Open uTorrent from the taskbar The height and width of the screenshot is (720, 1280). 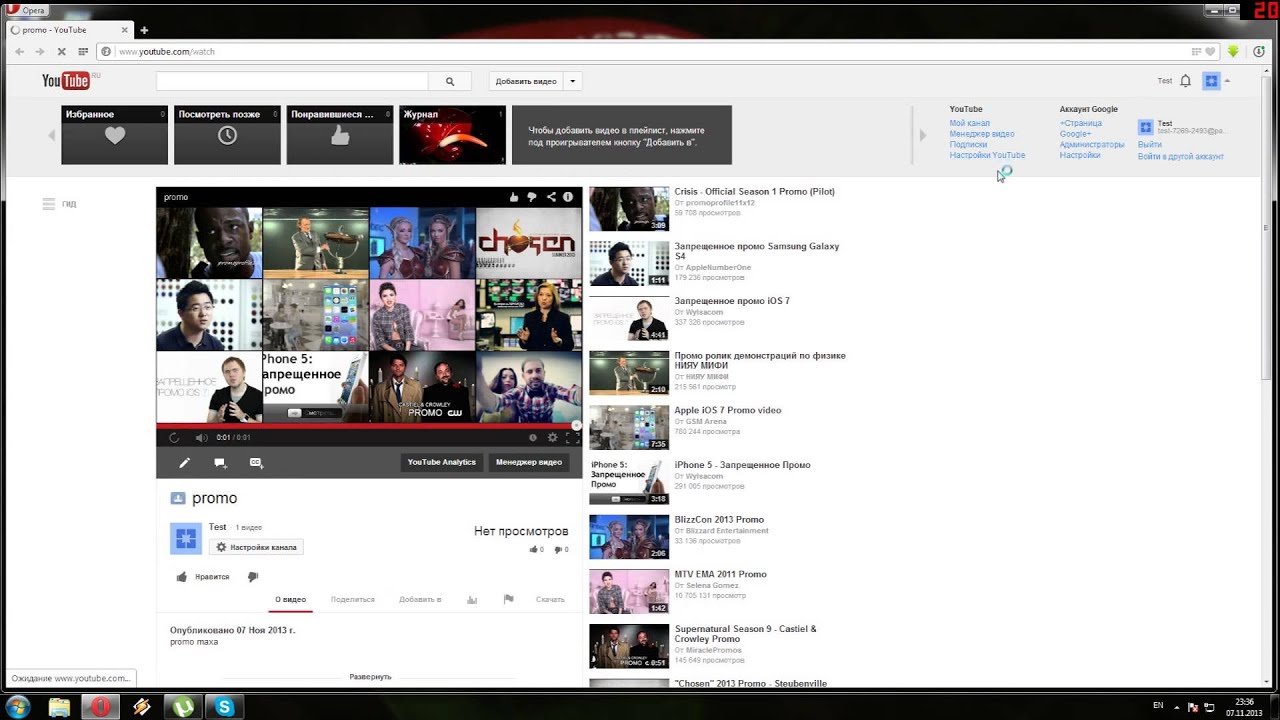click(183, 707)
